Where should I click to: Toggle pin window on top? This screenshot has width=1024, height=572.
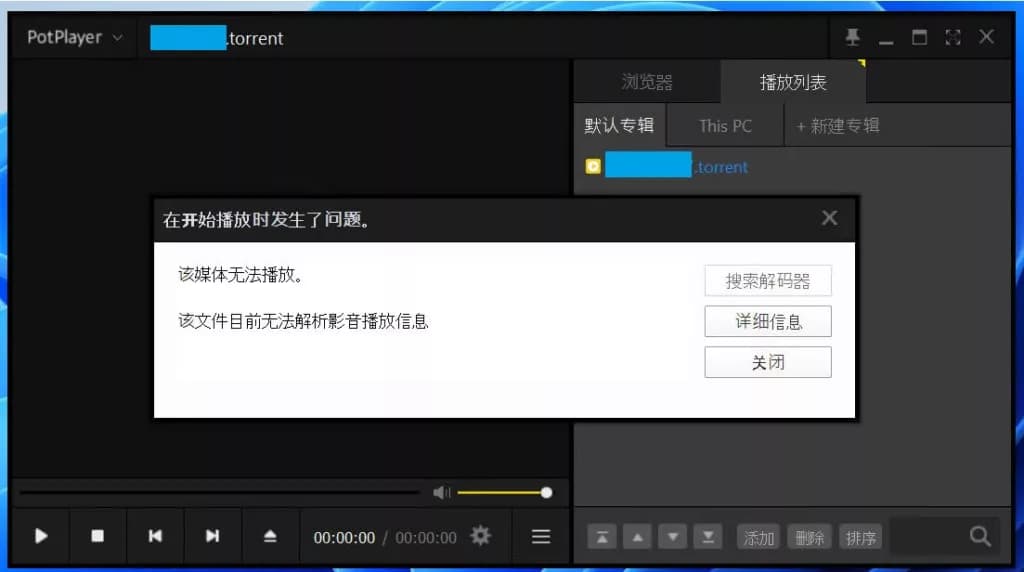tap(852, 37)
